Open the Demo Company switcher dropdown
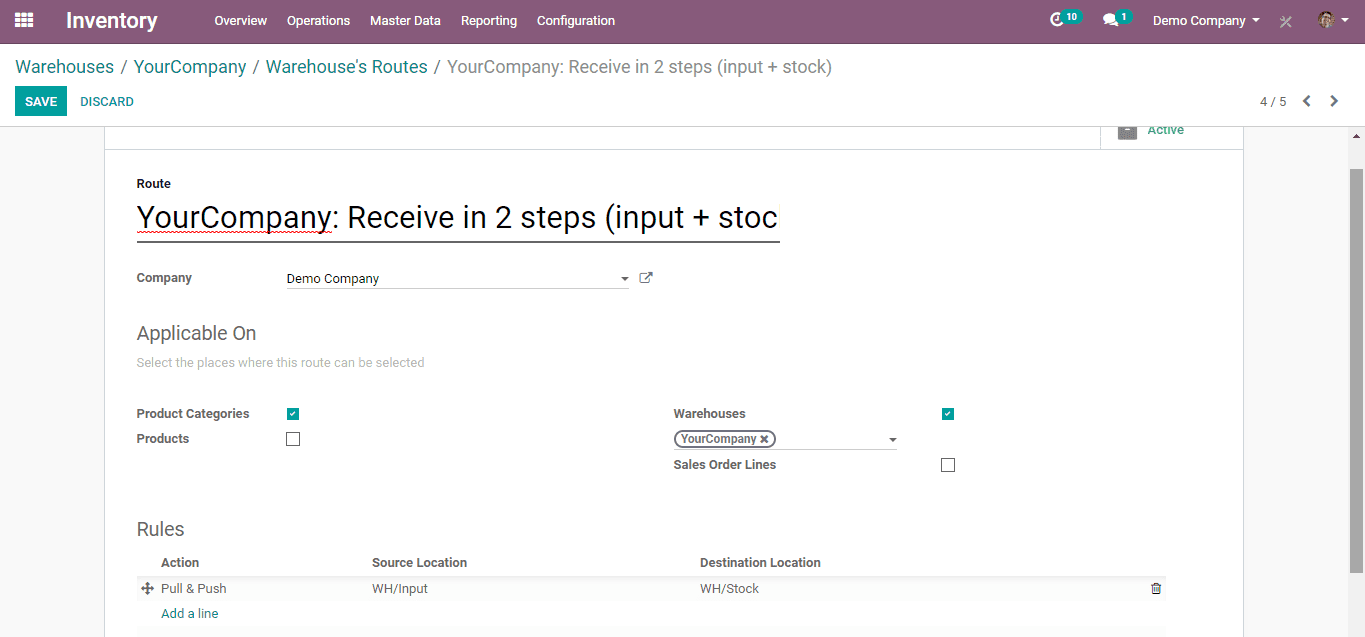The width and height of the screenshot is (1365, 637). [x=1206, y=20]
